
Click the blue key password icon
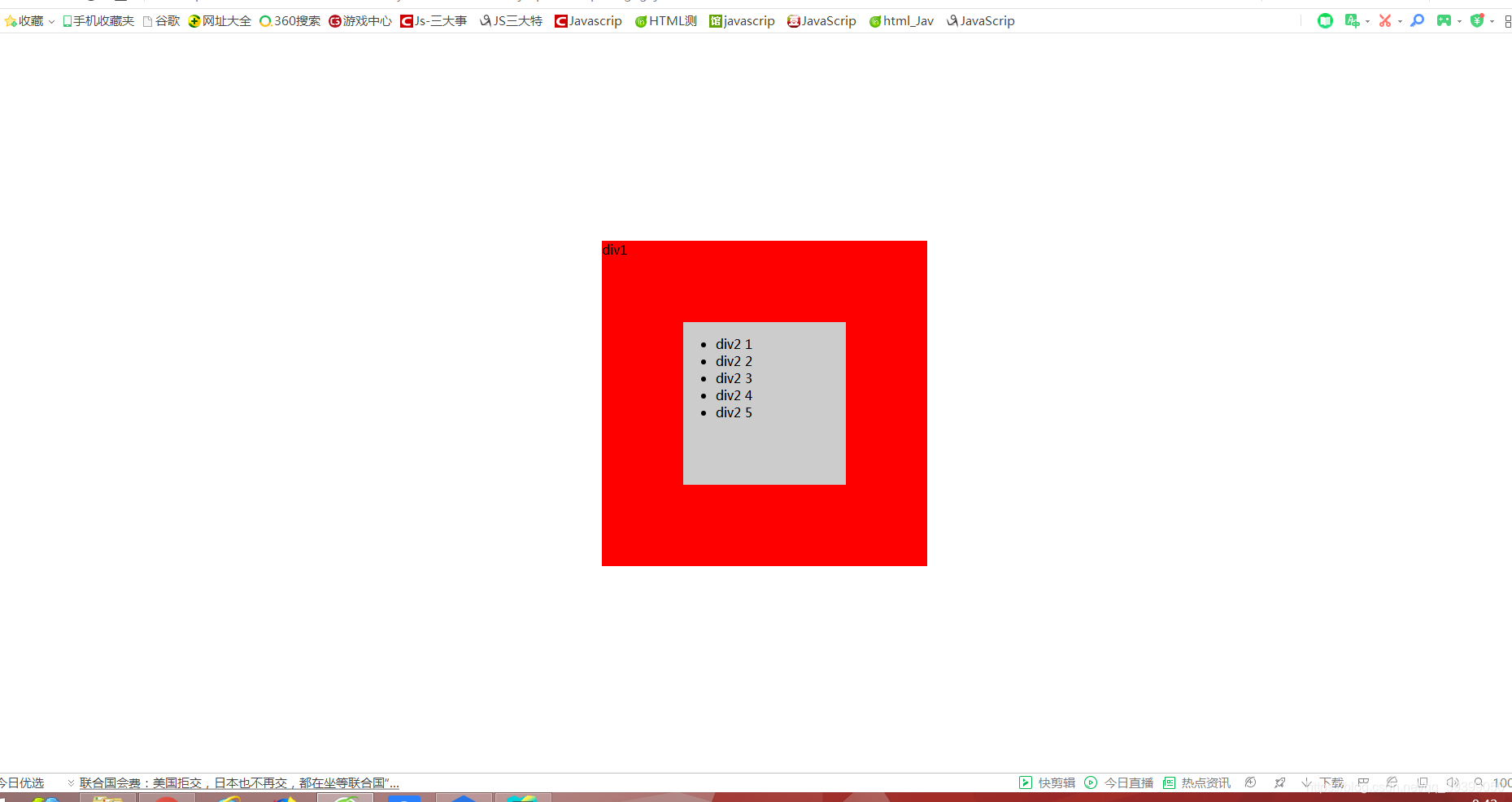(1417, 21)
